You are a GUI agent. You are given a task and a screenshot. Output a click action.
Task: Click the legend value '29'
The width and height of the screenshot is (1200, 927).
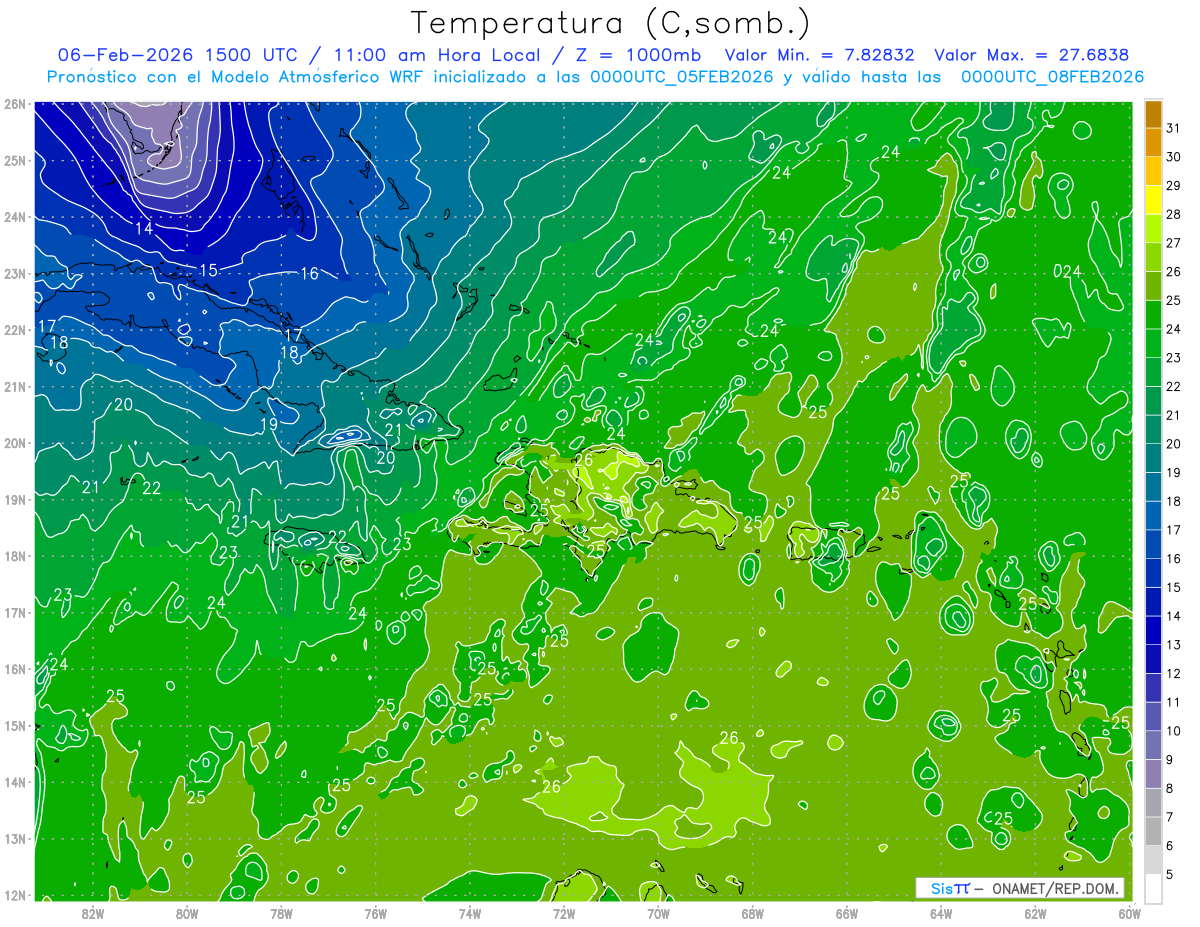[1174, 186]
